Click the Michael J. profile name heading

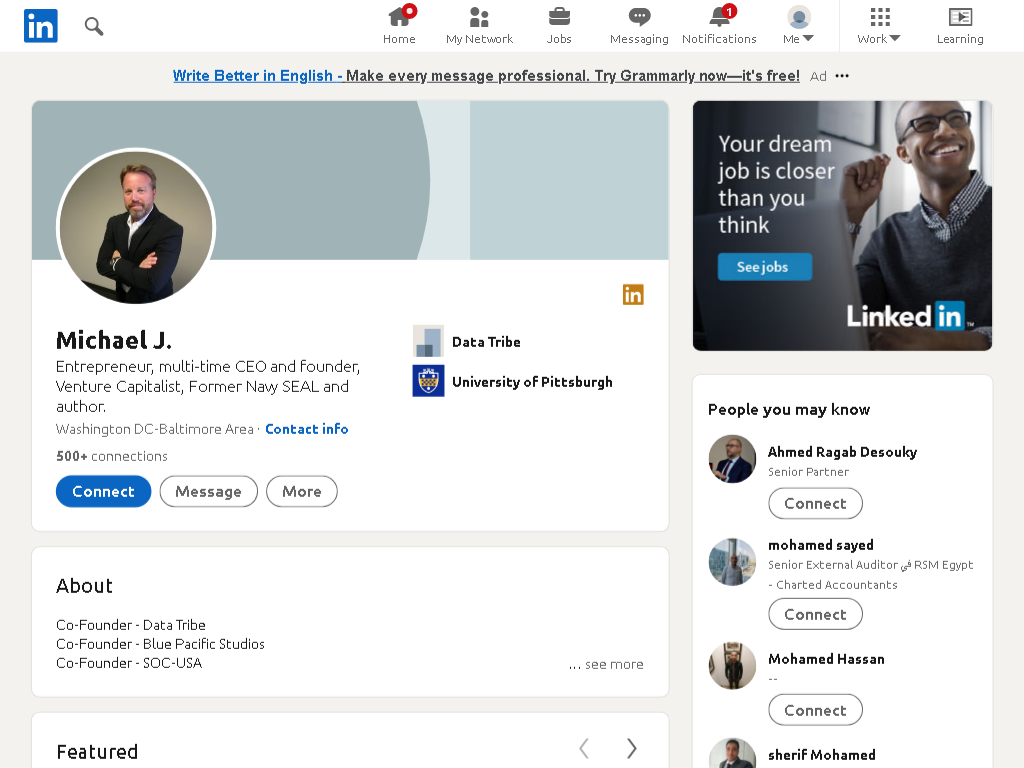[x=114, y=340]
